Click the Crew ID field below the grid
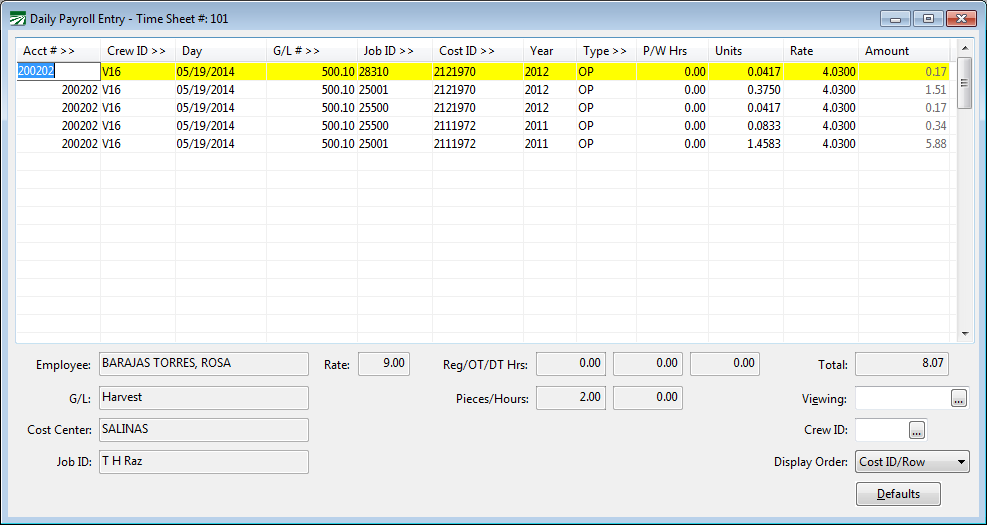 [882, 430]
